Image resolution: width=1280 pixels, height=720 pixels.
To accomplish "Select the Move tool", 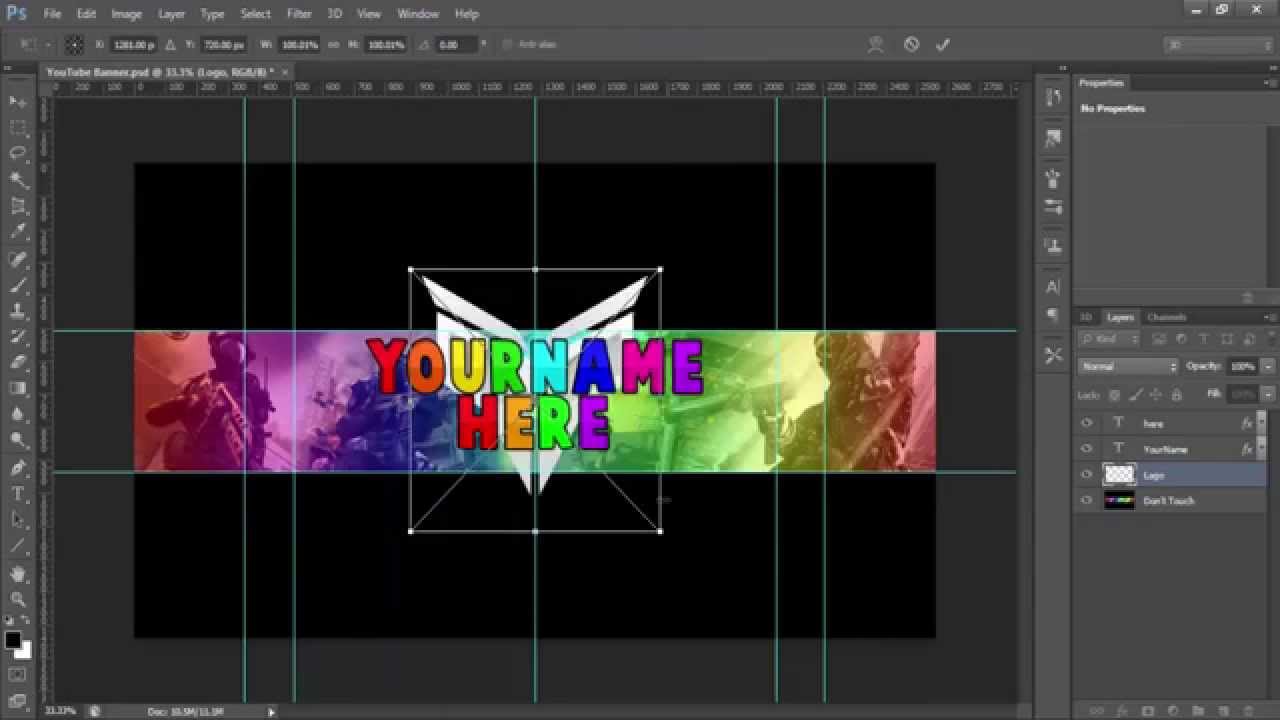I will tap(18, 102).
